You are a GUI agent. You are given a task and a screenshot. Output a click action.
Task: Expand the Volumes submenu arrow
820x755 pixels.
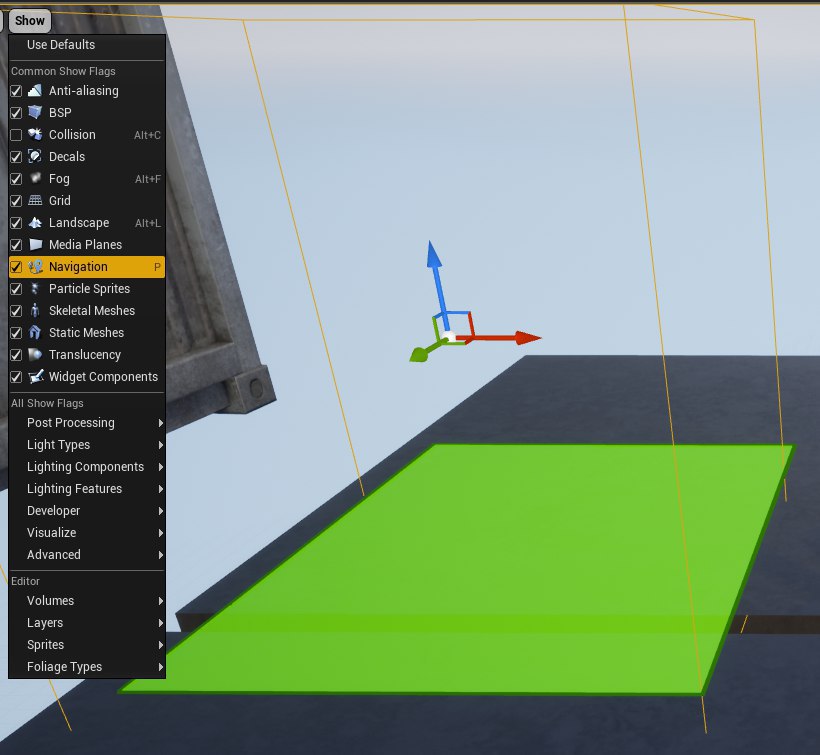coord(161,601)
